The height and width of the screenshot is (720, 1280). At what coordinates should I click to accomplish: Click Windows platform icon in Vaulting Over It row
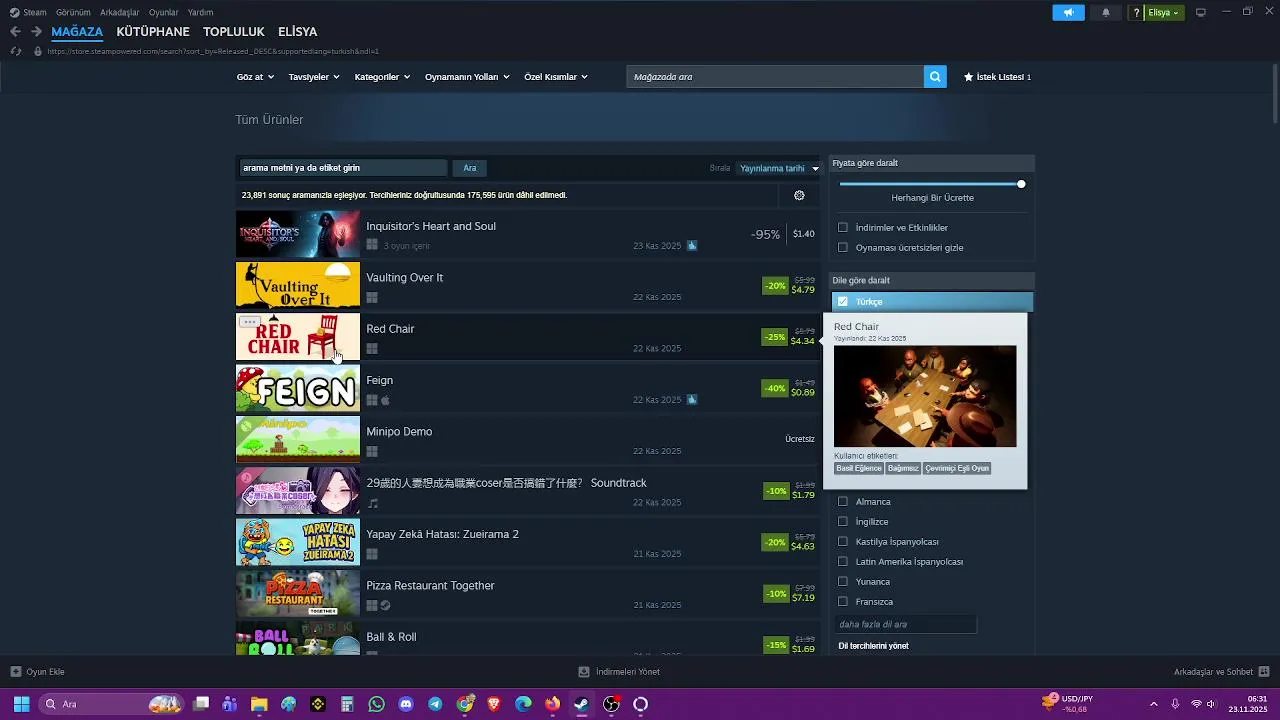[x=372, y=298]
